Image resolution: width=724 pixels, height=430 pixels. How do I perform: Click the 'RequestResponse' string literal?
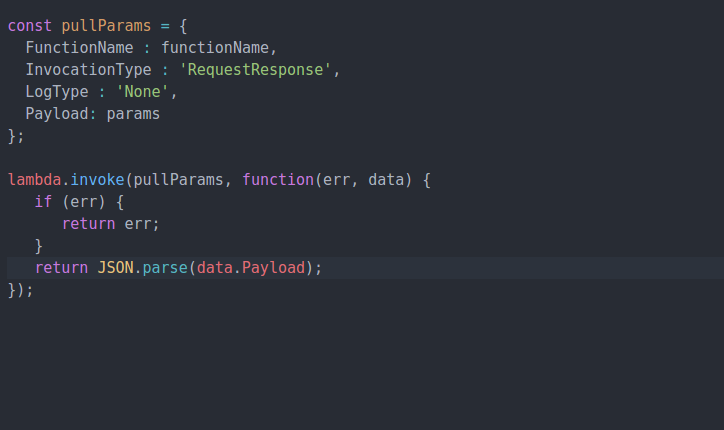(255, 70)
